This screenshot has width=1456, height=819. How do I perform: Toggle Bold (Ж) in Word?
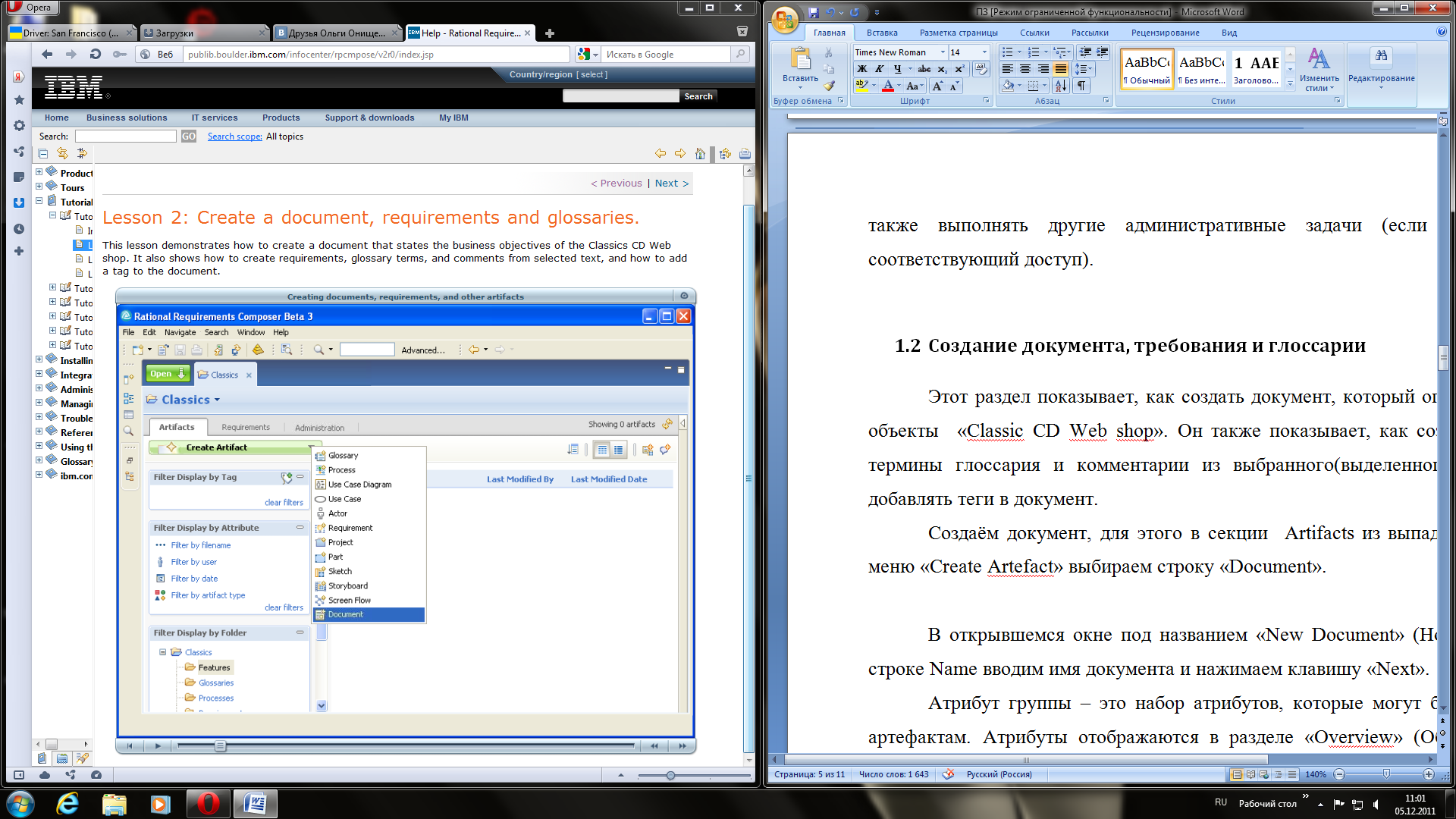[x=862, y=69]
